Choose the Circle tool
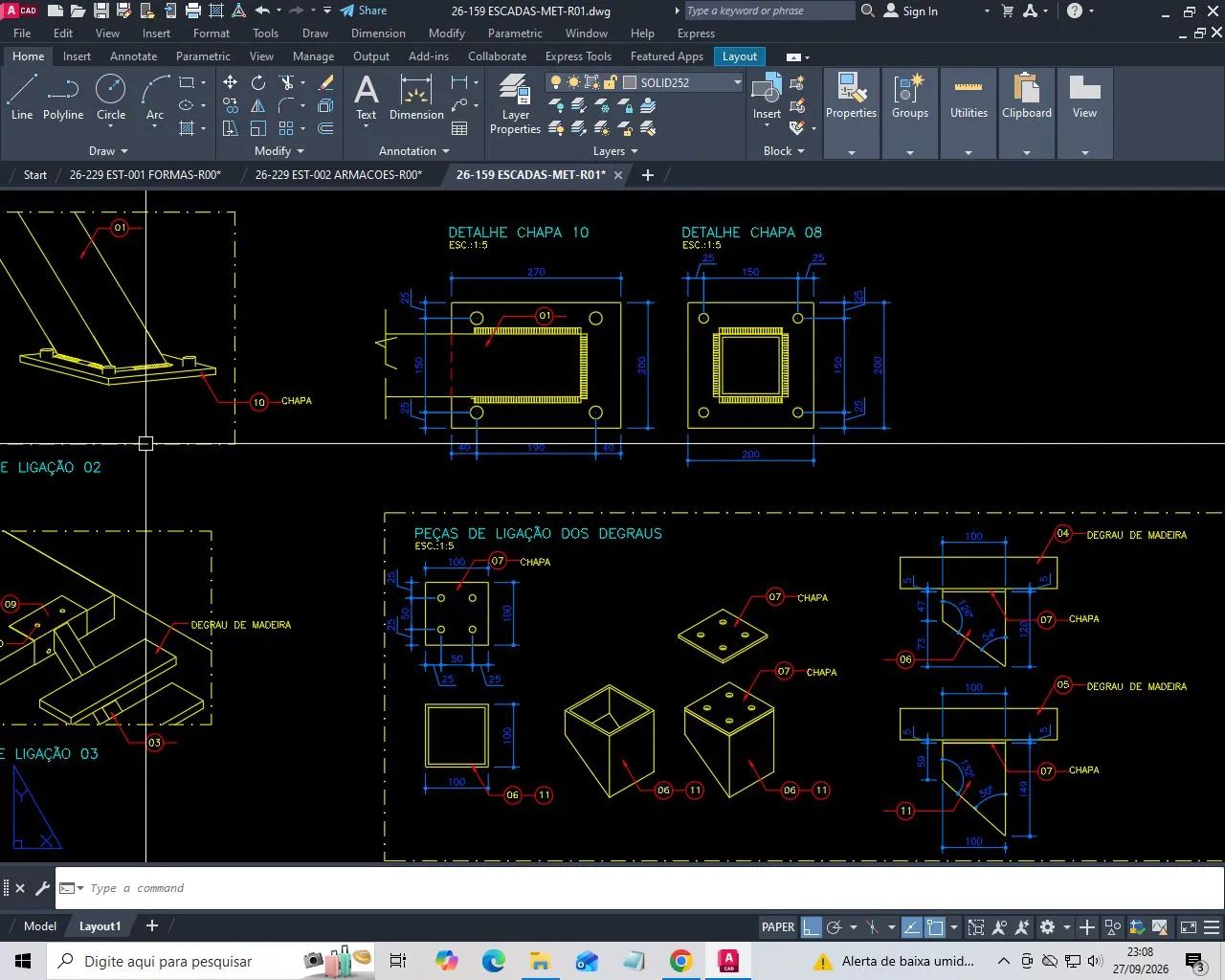 click(111, 98)
